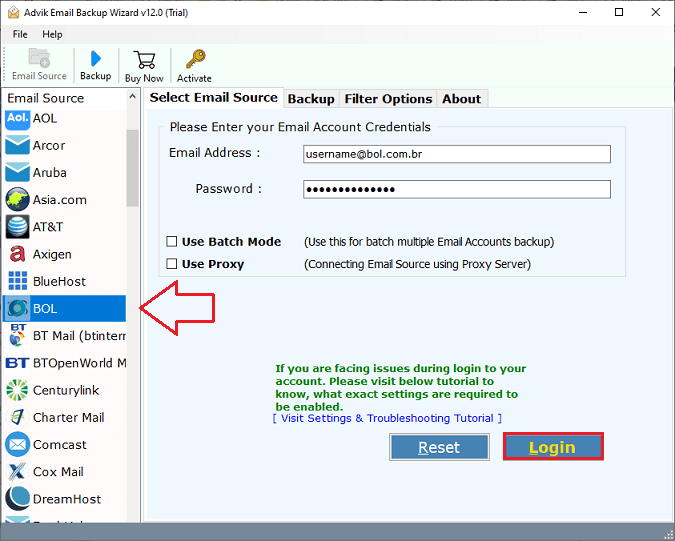The width and height of the screenshot is (675, 541).
Task: Close the Advik Email Backup Wizard window
Action: click(656, 12)
